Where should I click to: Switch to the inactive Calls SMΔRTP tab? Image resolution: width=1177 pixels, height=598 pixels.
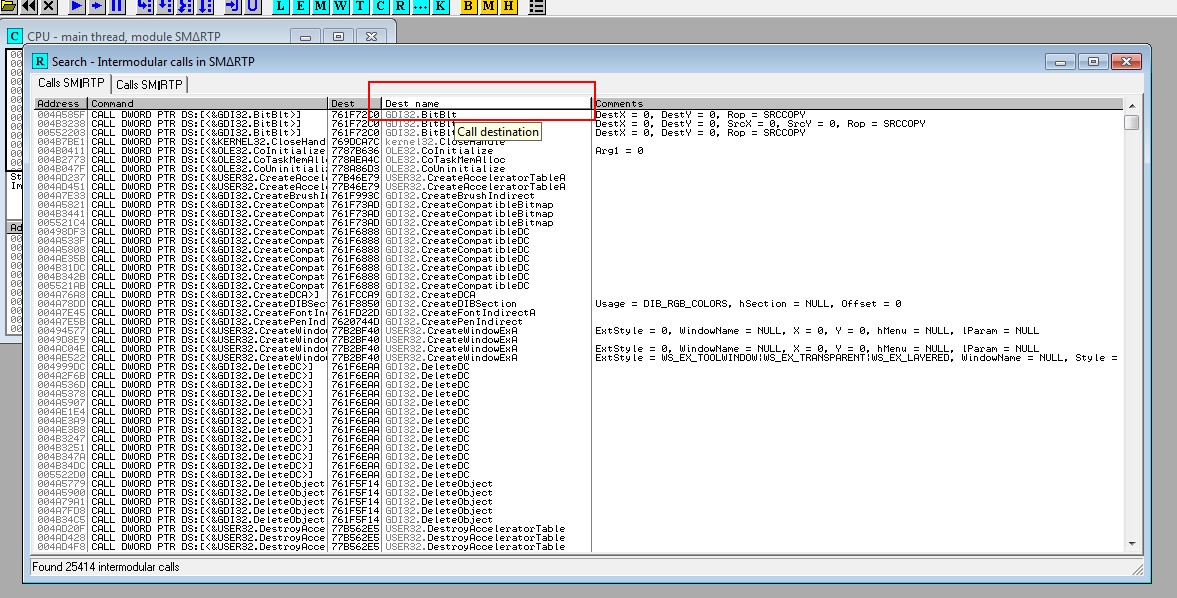tap(149, 85)
